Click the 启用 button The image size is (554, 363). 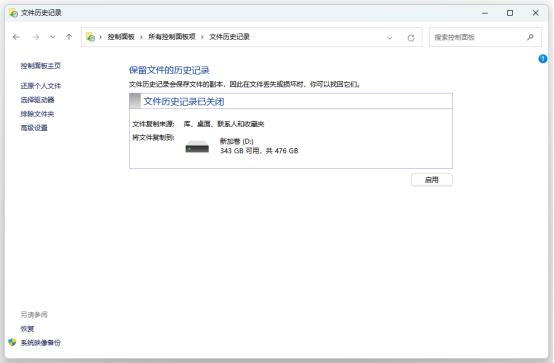[x=432, y=180]
